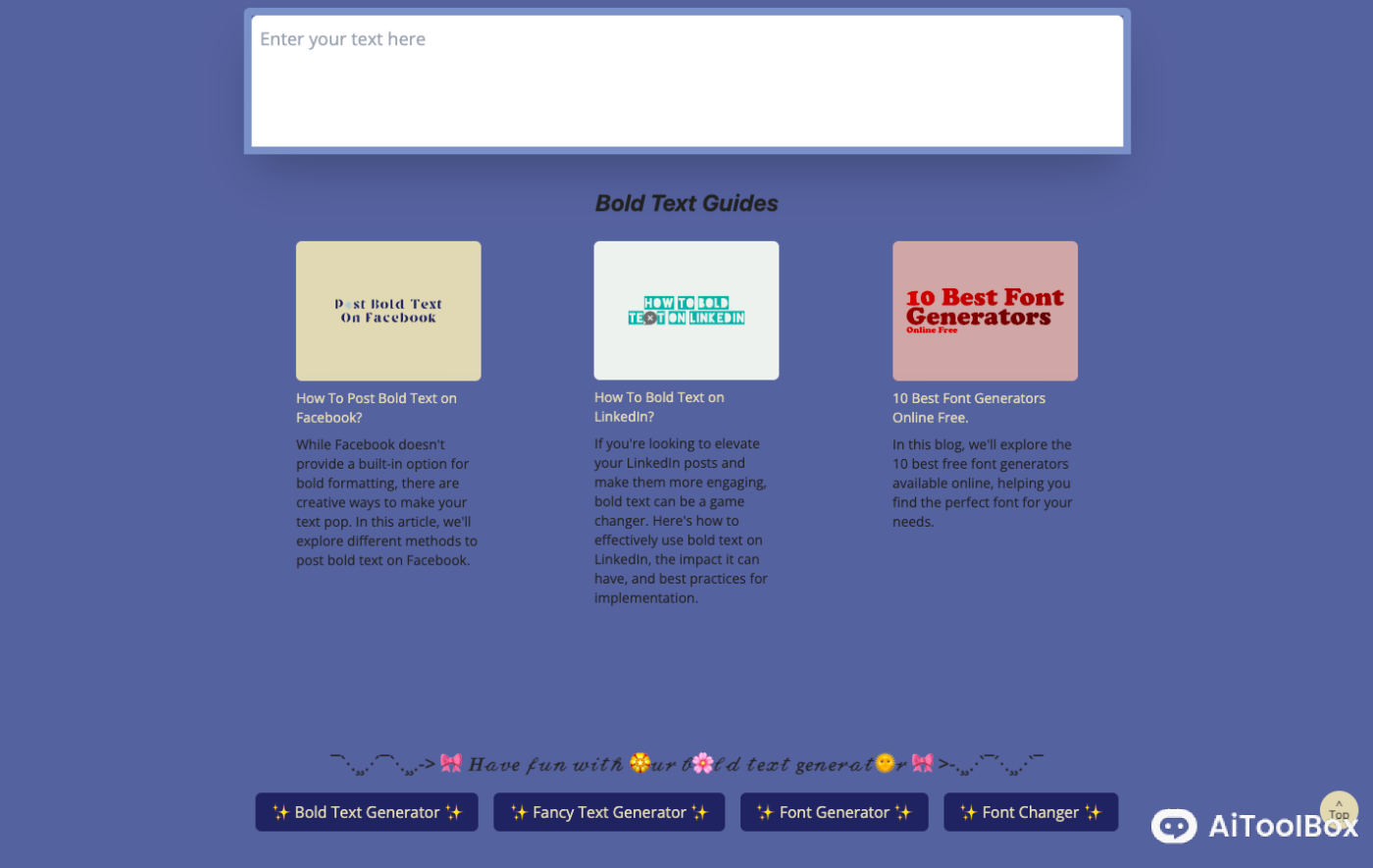Open the 'Post Bold Text On Facebook' thumbnail
This screenshot has width=1373, height=868.
click(x=388, y=311)
